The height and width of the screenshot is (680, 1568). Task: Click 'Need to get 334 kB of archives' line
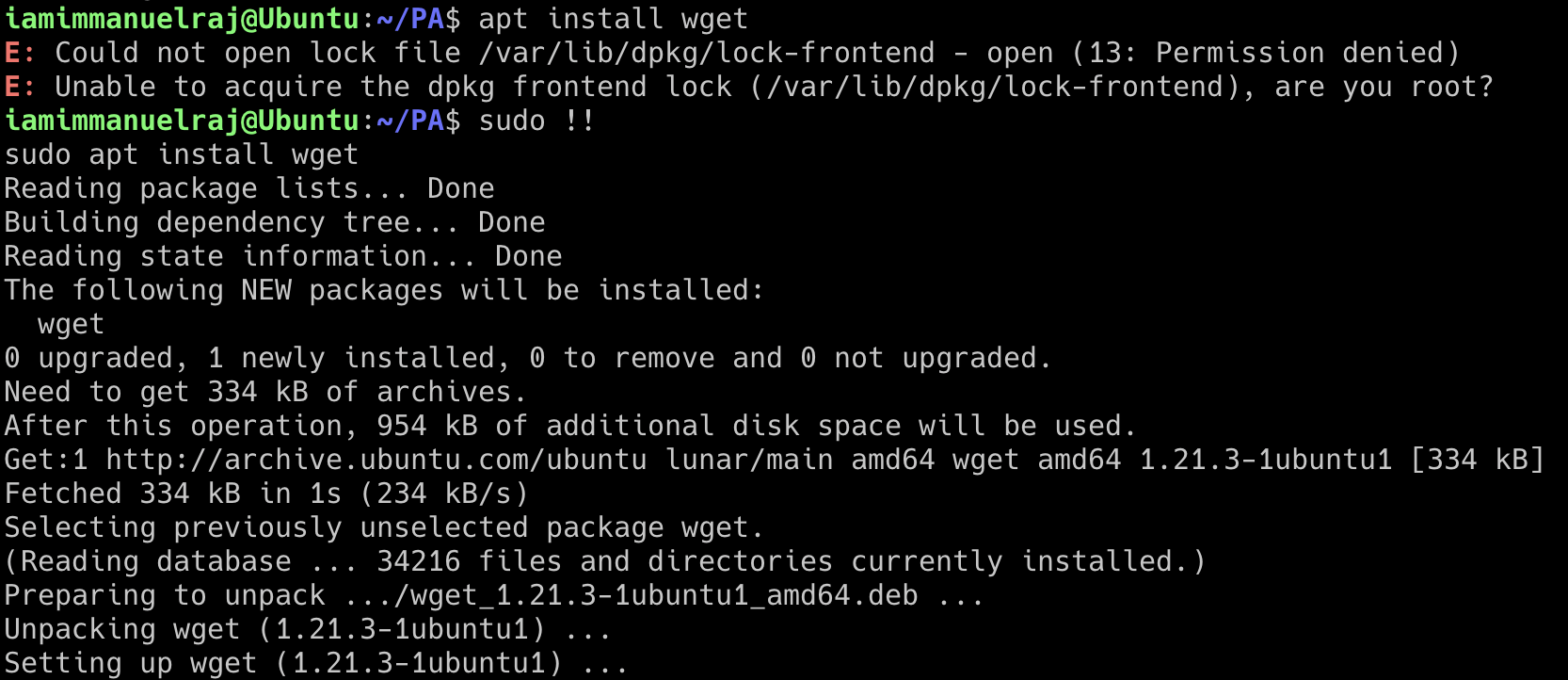click(x=265, y=392)
